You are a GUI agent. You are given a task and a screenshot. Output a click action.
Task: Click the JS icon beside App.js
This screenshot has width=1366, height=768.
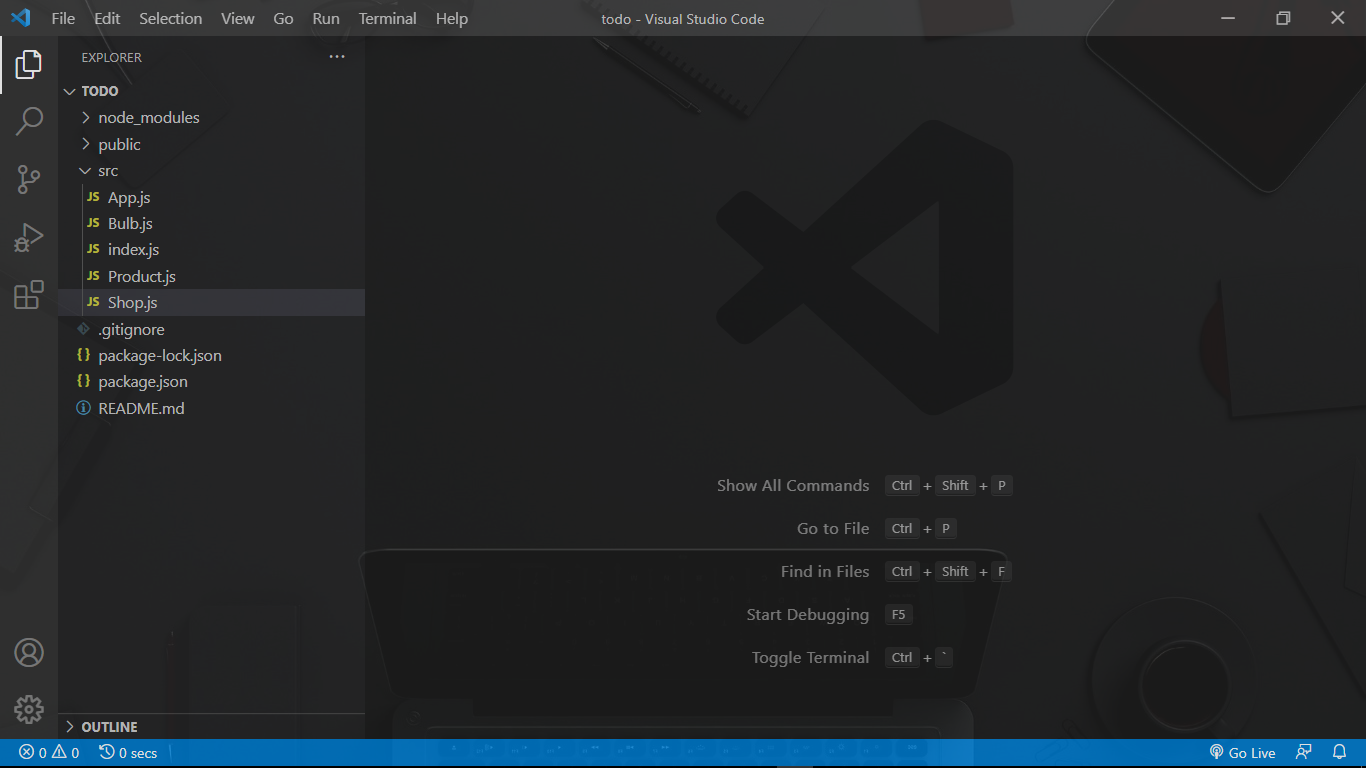tap(93, 198)
